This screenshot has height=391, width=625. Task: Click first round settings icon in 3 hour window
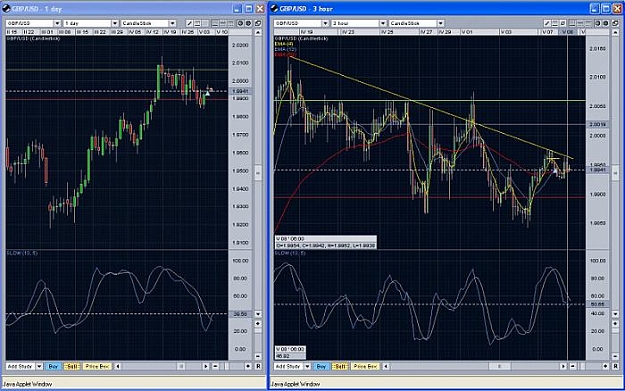click(597, 23)
